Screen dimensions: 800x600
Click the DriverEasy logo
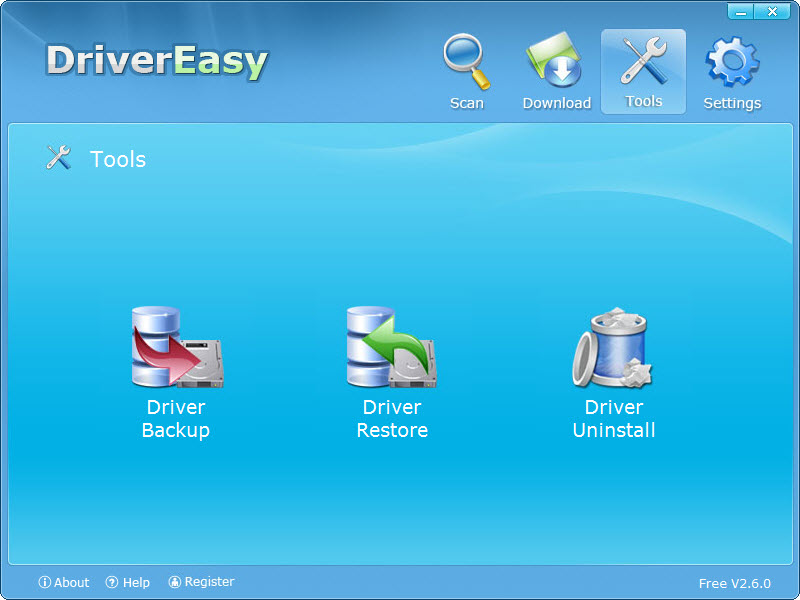(157, 61)
